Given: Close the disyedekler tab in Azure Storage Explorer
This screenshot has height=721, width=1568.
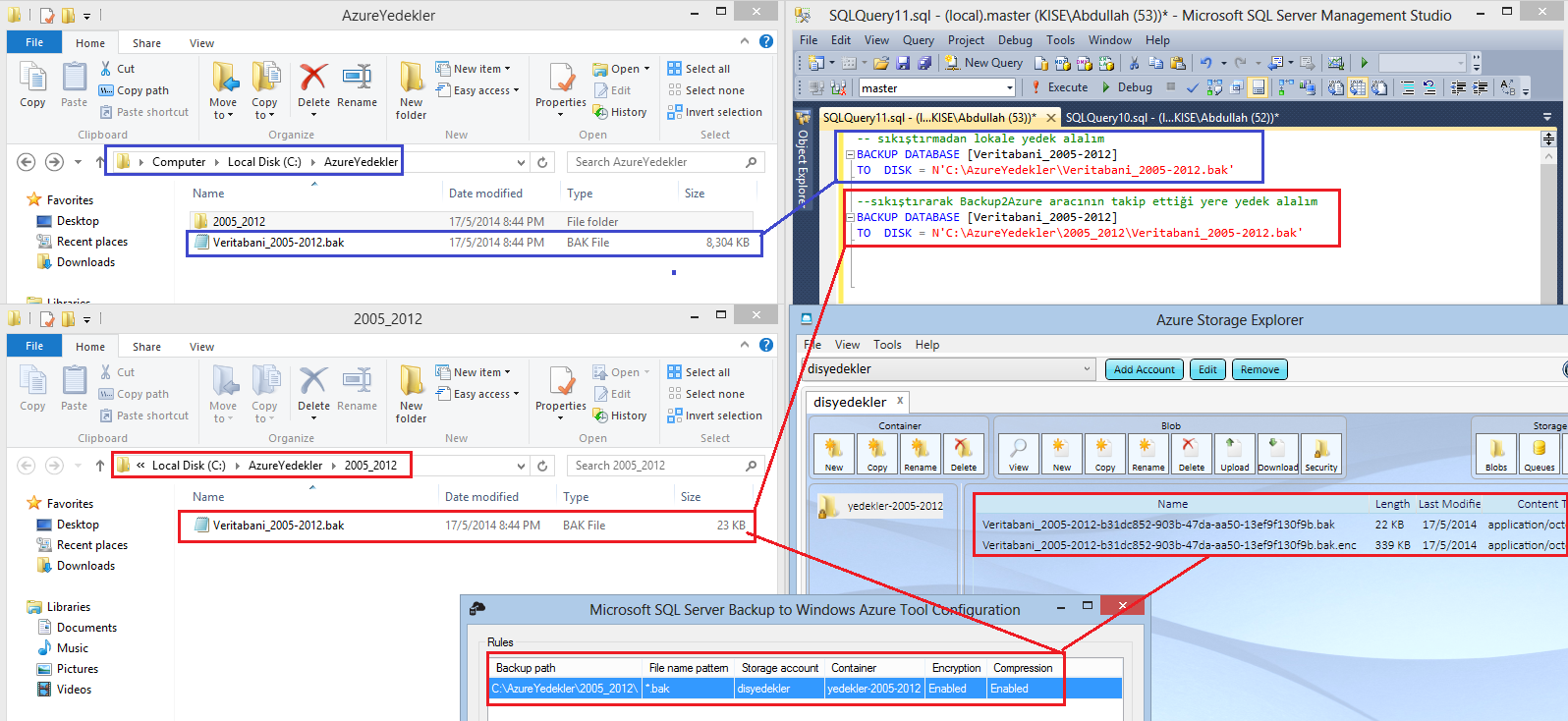Looking at the screenshot, I should (x=899, y=401).
